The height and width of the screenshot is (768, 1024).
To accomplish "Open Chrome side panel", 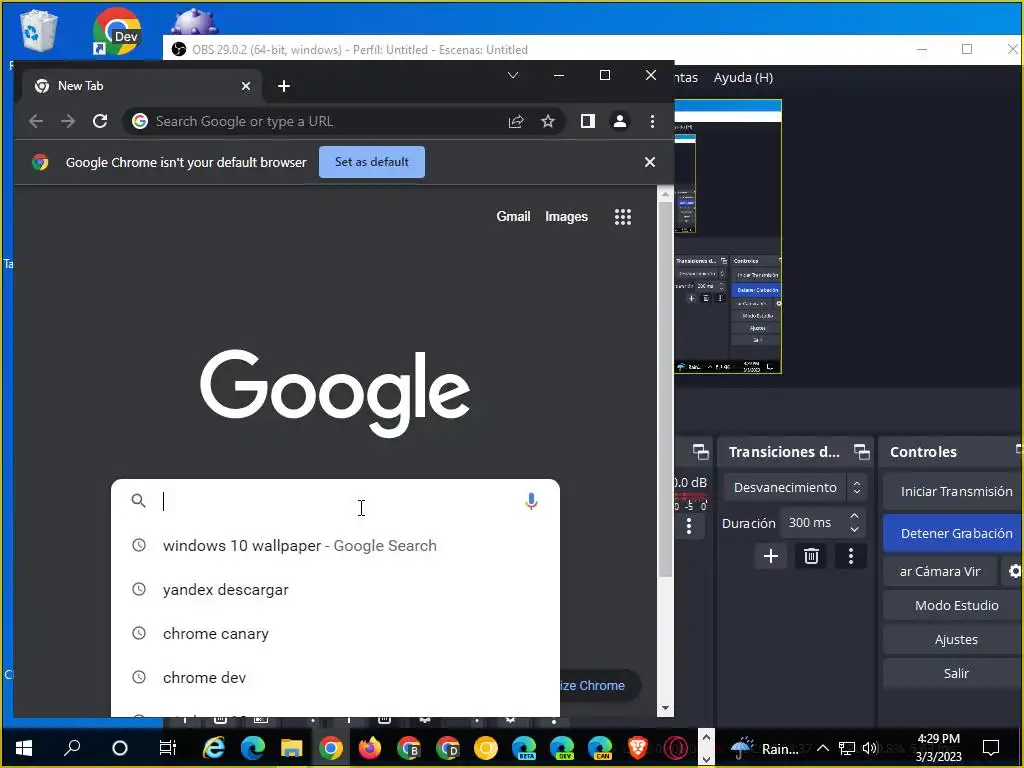I will [x=588, y=121].
